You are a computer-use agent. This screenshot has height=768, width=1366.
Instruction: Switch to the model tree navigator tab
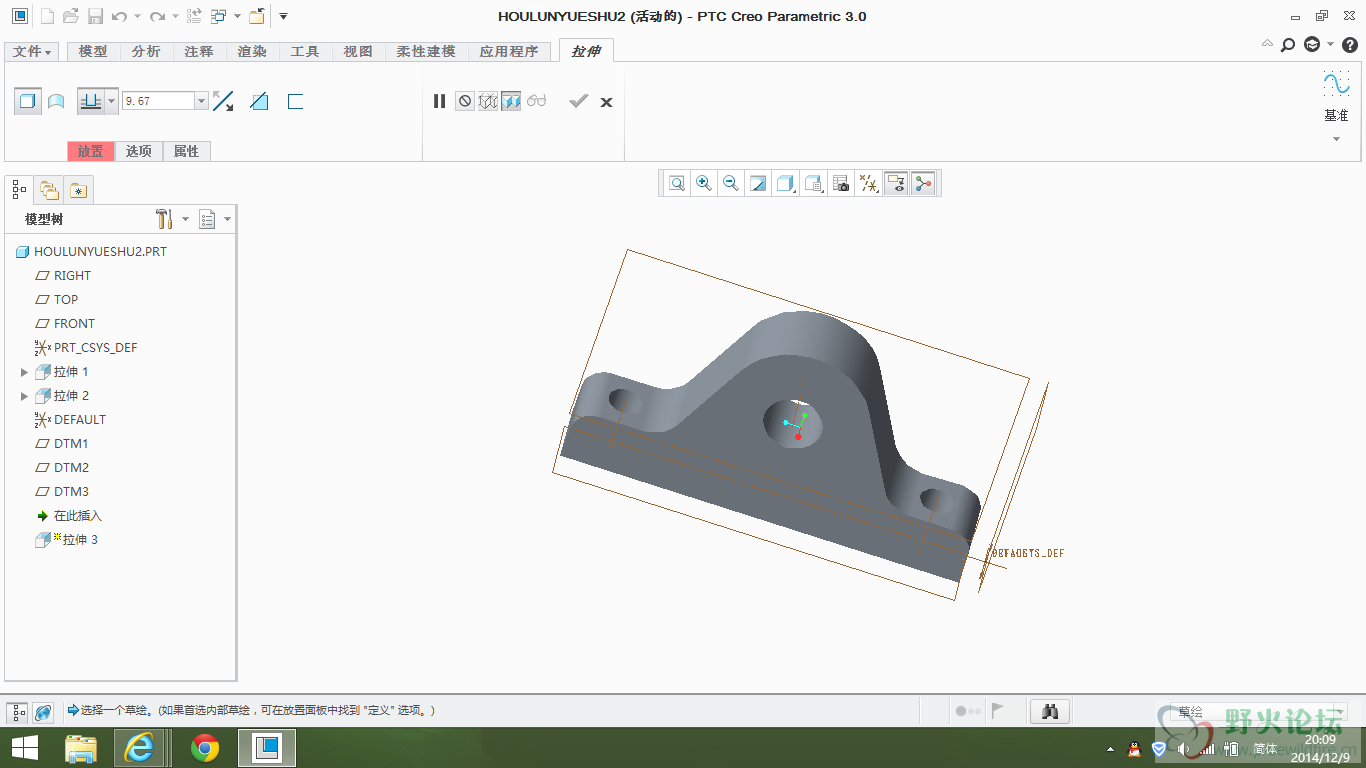19,189
